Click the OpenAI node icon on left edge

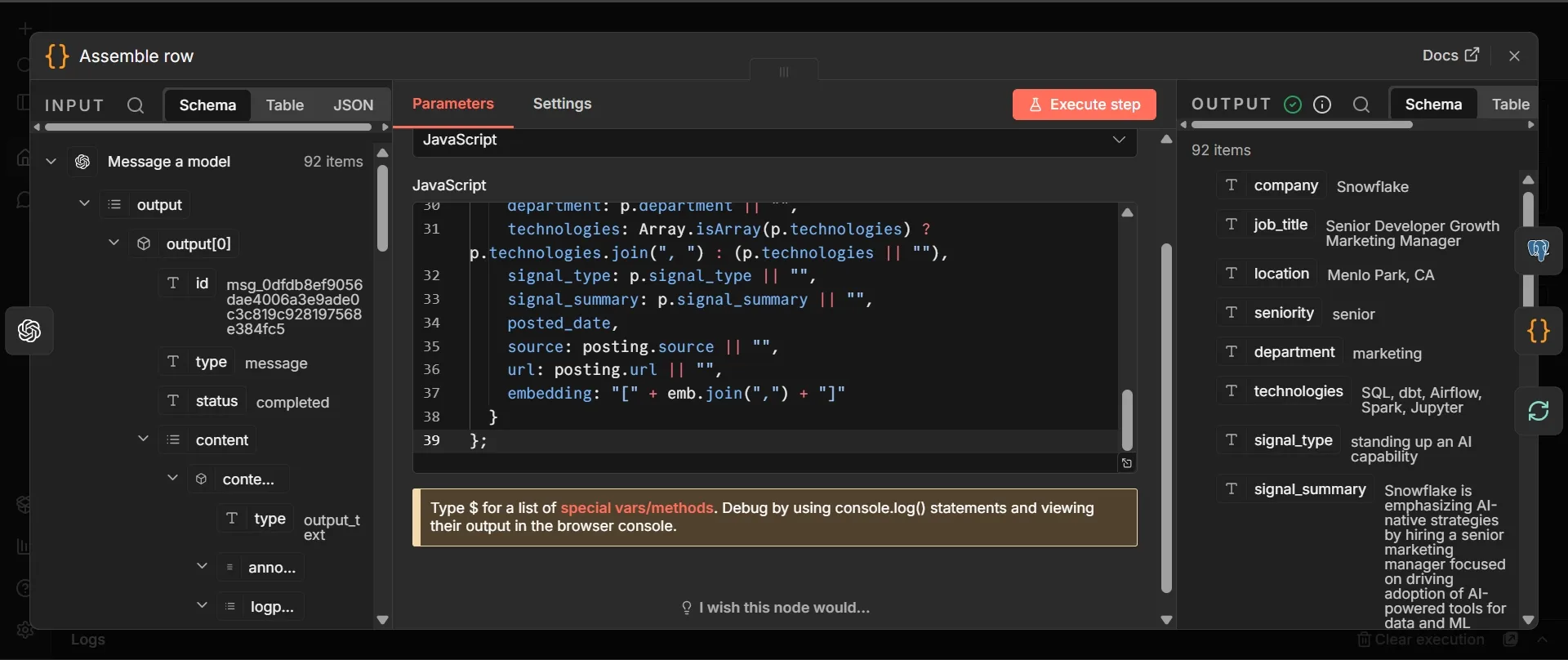[29, 331]
